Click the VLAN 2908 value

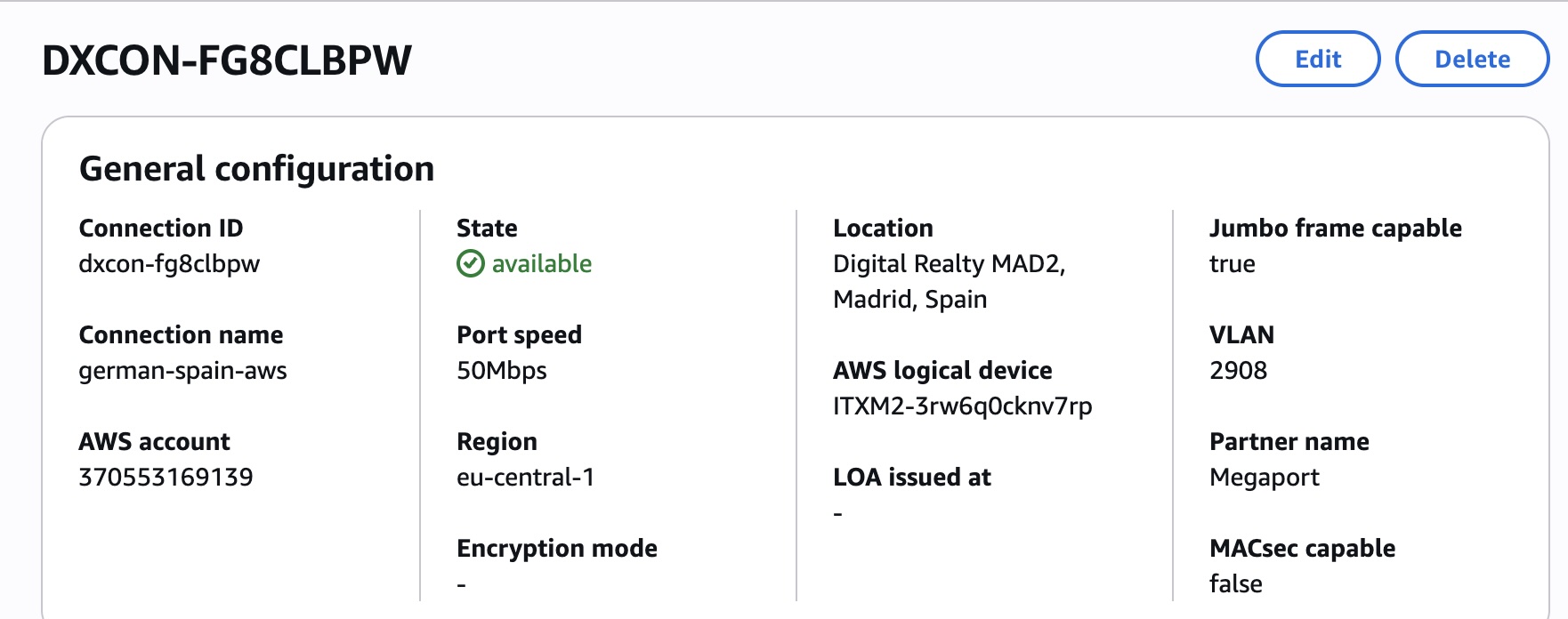pyautogui.click(x=1236, y=370)
